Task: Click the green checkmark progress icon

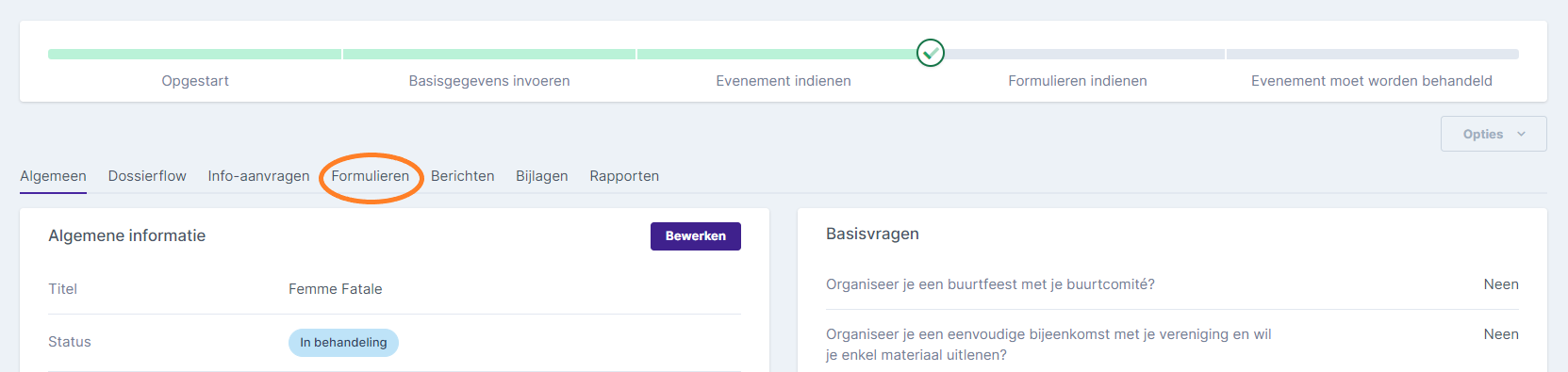Action: (931, 53)
